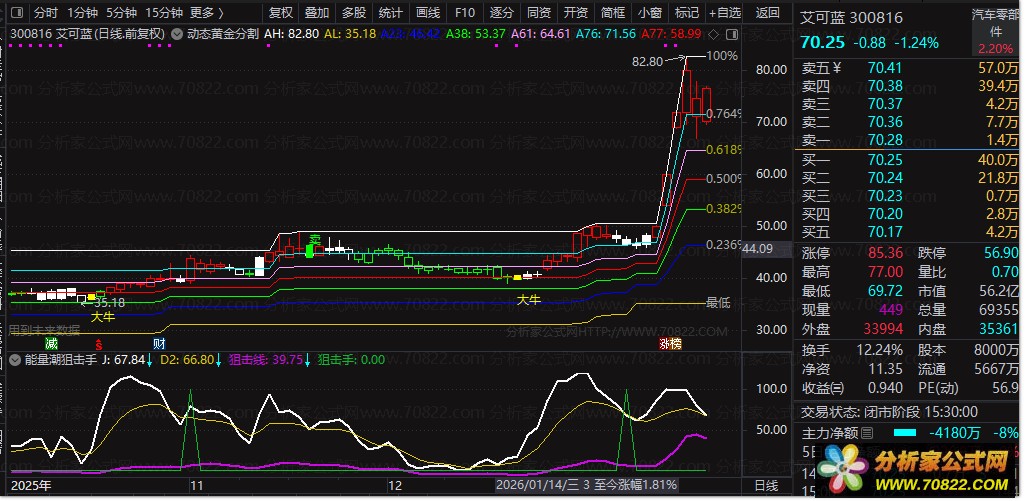
Task: Select the 15分钟 timeframe tab
Action: click(163, 13)
